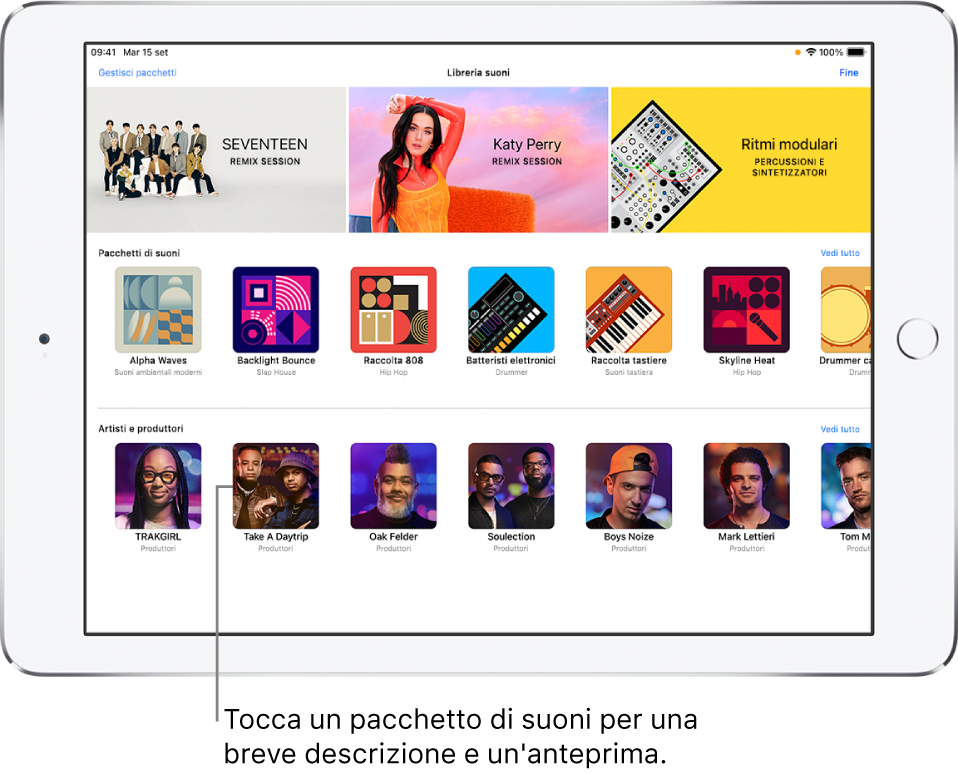Viewport: 958px width, 774px height.
Task: Tap the Suoni tastiera subtitle
Action: (629, 372)
